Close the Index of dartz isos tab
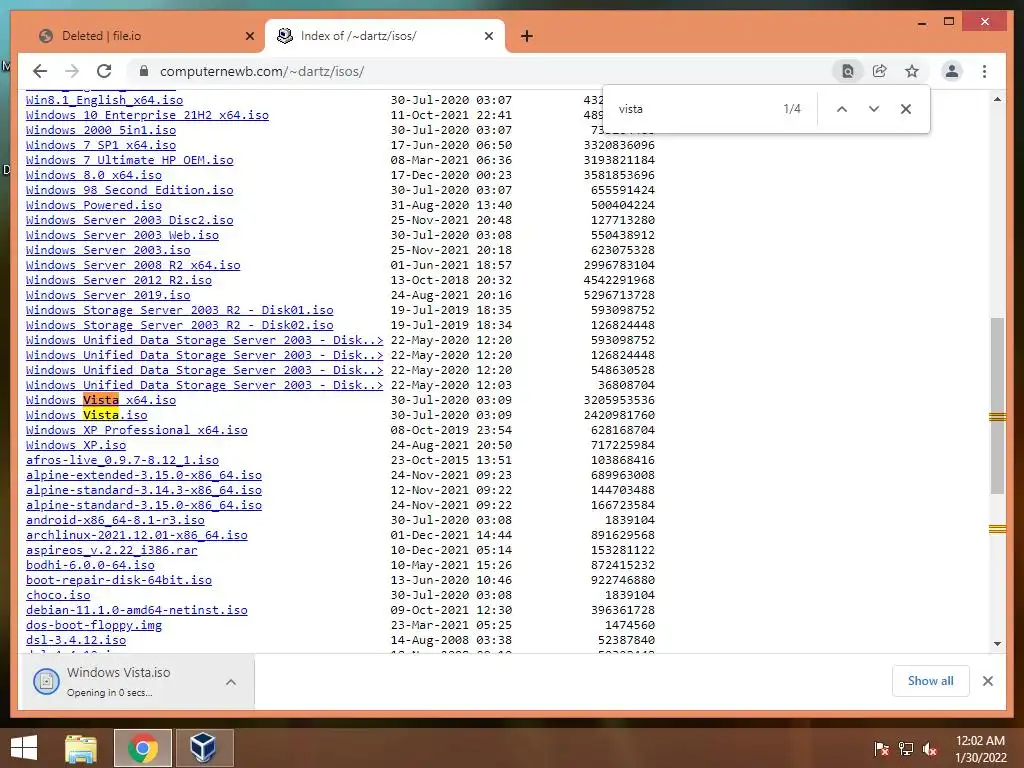 488,36
